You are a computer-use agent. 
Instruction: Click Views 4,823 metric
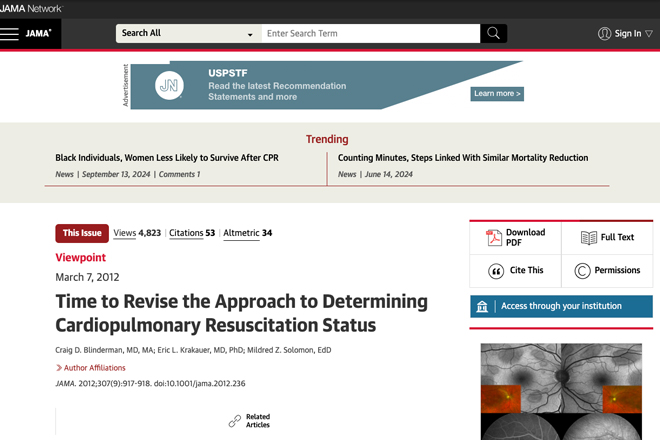point(137,233)
